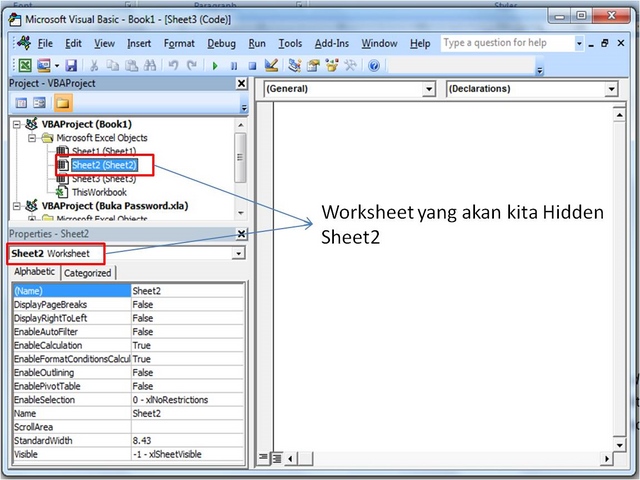Viewport: 640px width, 480px height.
Task: Click the ScrollArea property row
Action: coord(128,427)
